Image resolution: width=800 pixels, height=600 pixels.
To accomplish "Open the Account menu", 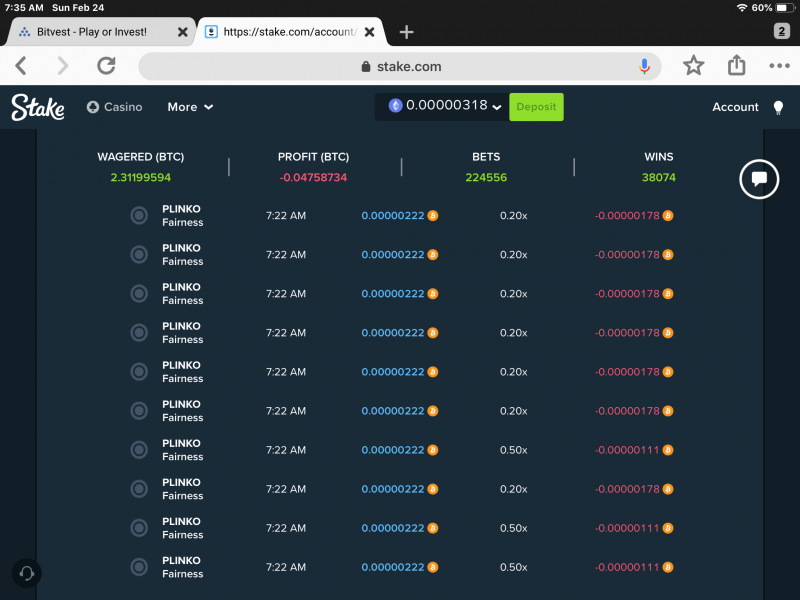I will pyautogui.click(x=735, y=107).
